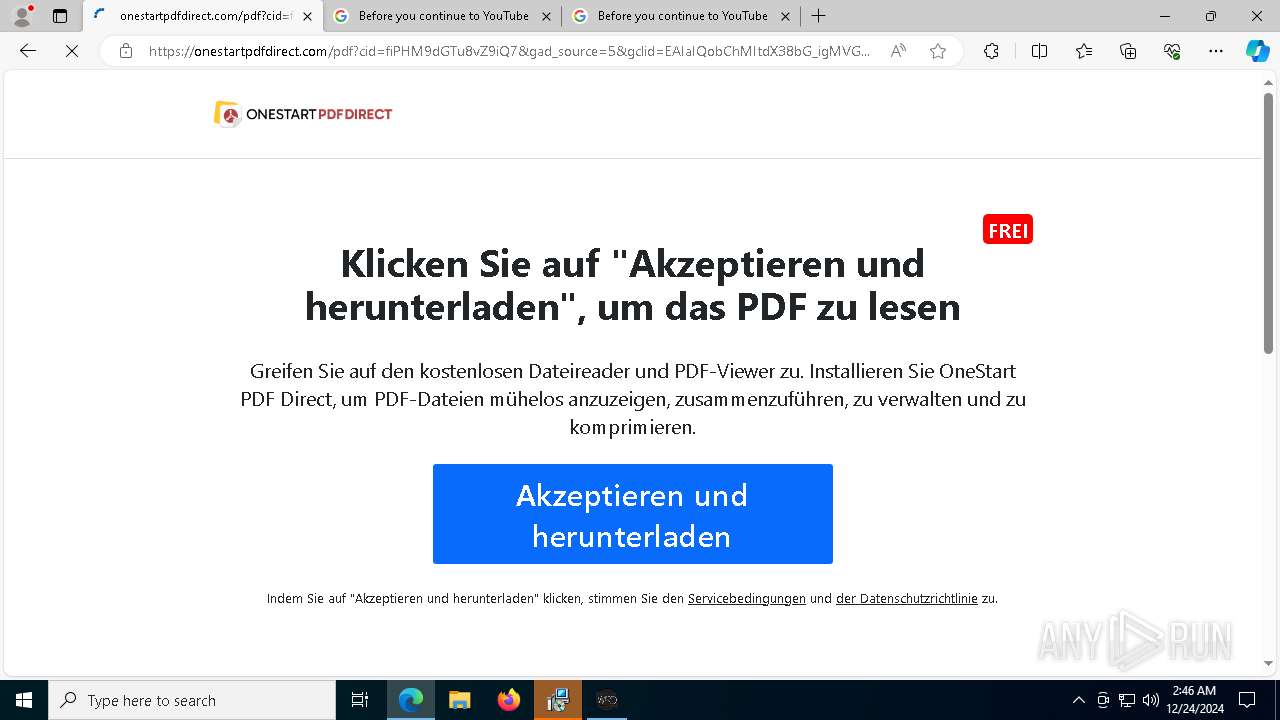This screenshot has height=720, width=1280.
Task: Launch Firefox from the taskbar
Action: click(509, 700)
